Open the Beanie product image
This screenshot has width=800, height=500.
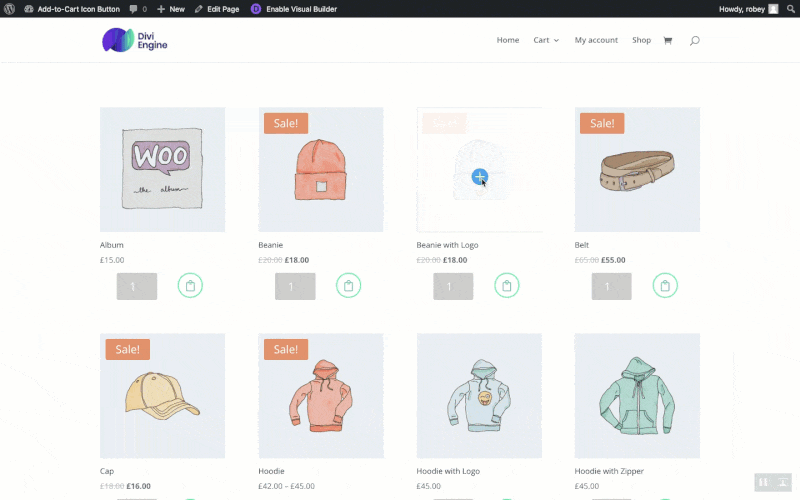[x=321, y=169]
